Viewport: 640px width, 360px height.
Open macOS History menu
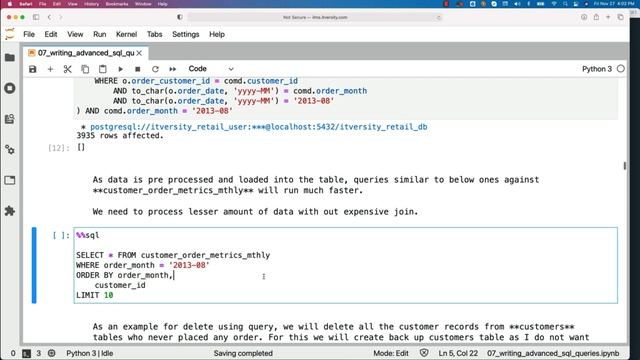(x=91, y=4)
